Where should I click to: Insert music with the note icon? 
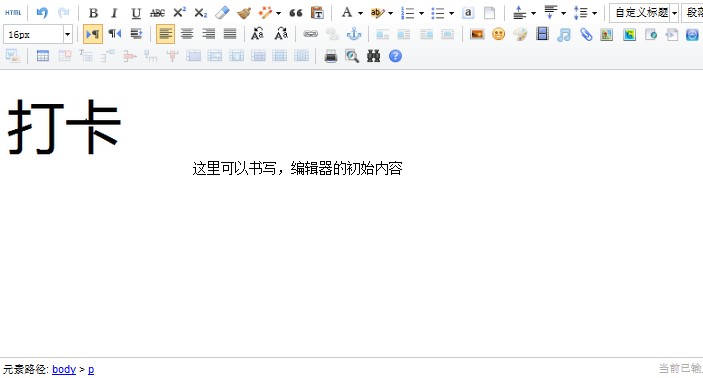point(564,34)
